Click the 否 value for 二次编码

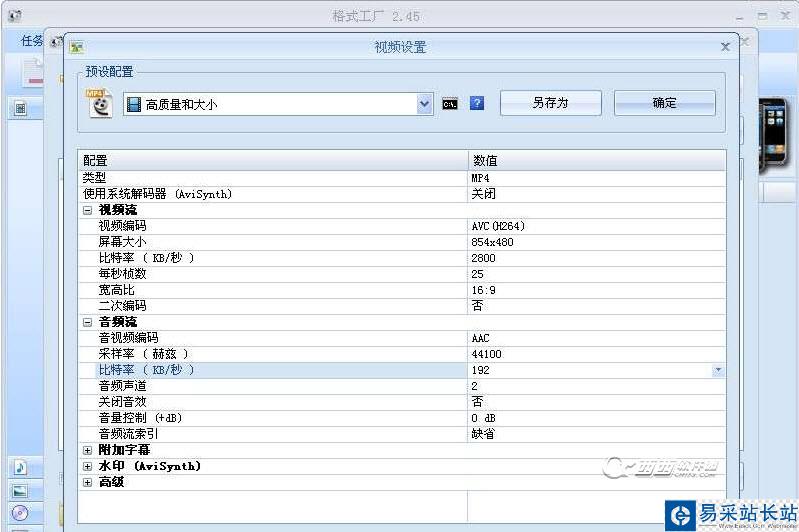(597, 306)
